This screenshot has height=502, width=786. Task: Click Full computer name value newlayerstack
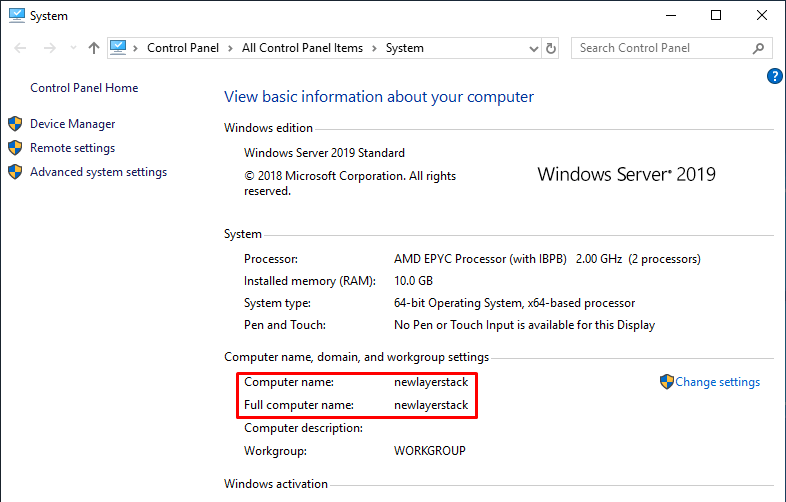point(431,405)
